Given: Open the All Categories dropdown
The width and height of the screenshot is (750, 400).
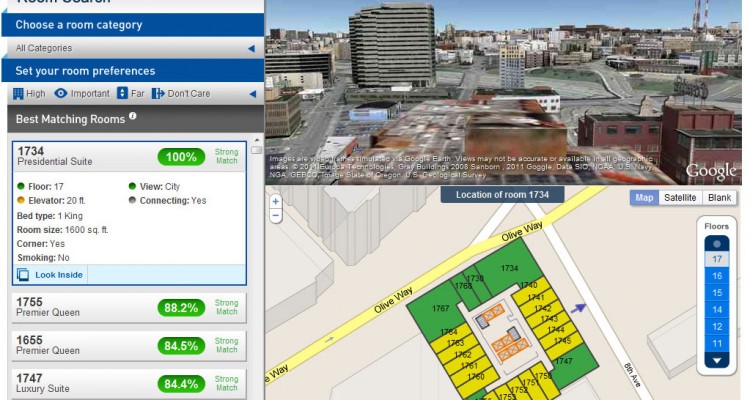Looking at the screenshot, I should [x=132, y=48].
